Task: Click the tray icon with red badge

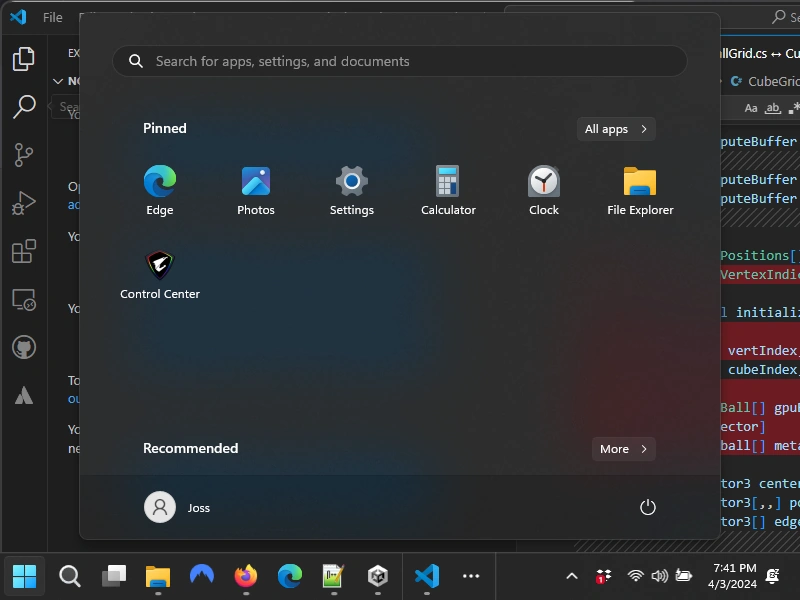Action: tap(603, 577)
